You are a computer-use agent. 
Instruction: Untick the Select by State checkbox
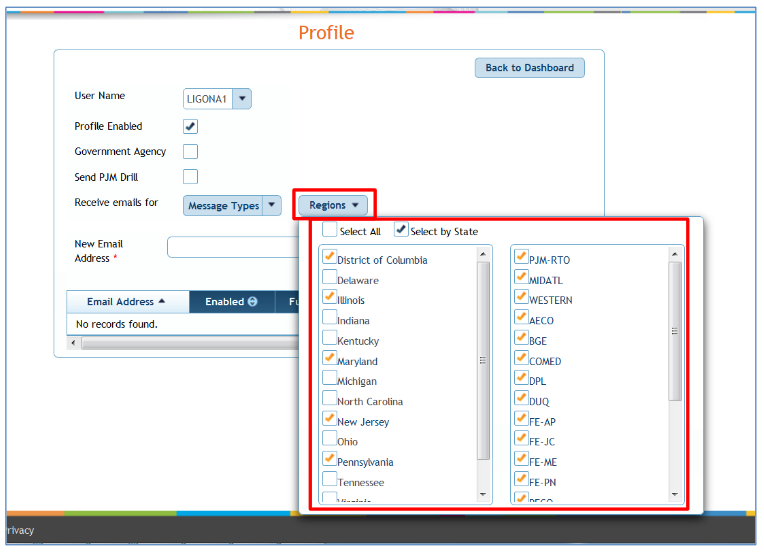tap(401, 230)
